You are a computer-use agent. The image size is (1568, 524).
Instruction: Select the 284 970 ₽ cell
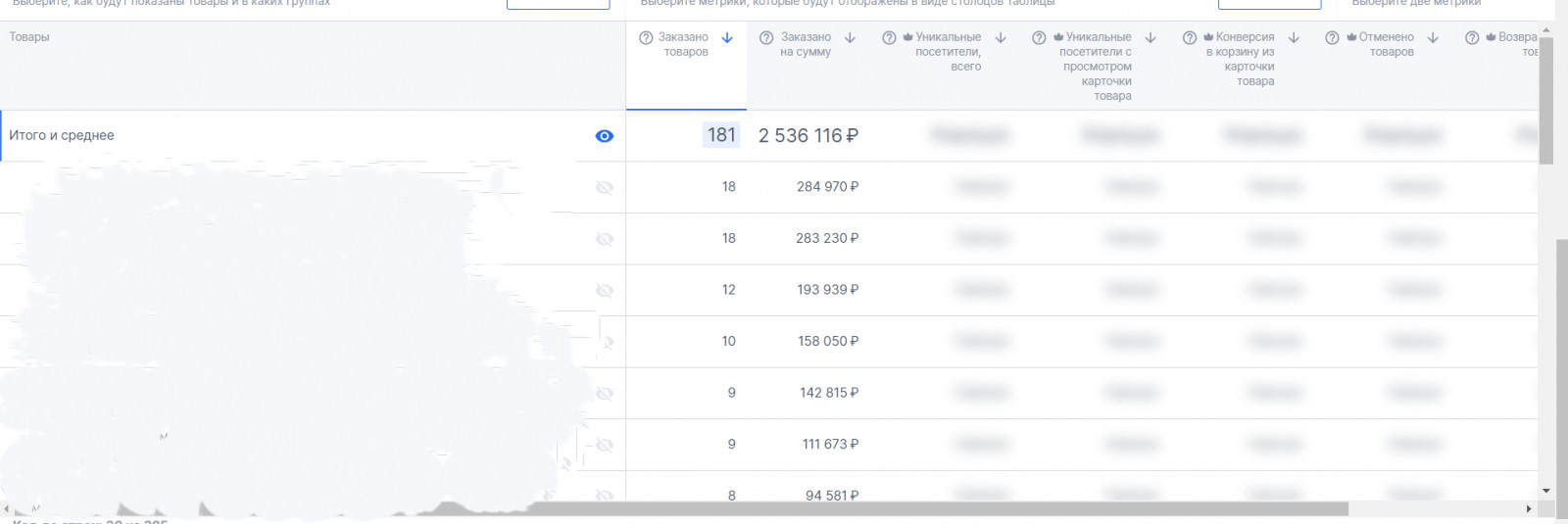tap(827, 186)
